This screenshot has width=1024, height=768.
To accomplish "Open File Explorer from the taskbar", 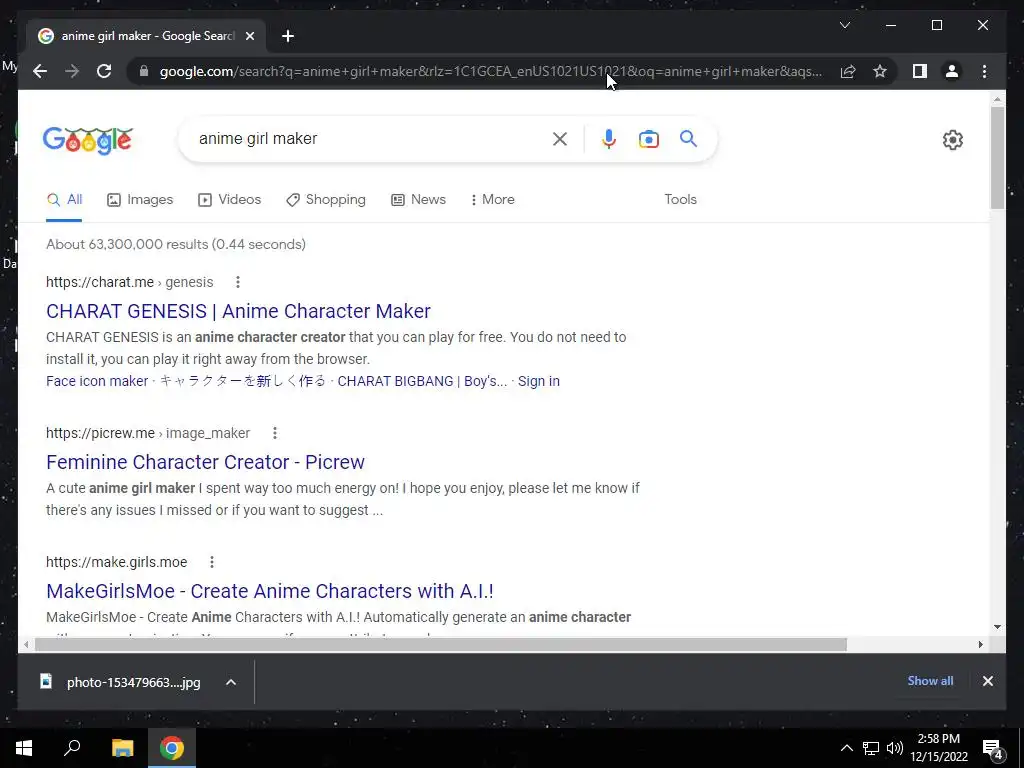I will pos(122,748).
